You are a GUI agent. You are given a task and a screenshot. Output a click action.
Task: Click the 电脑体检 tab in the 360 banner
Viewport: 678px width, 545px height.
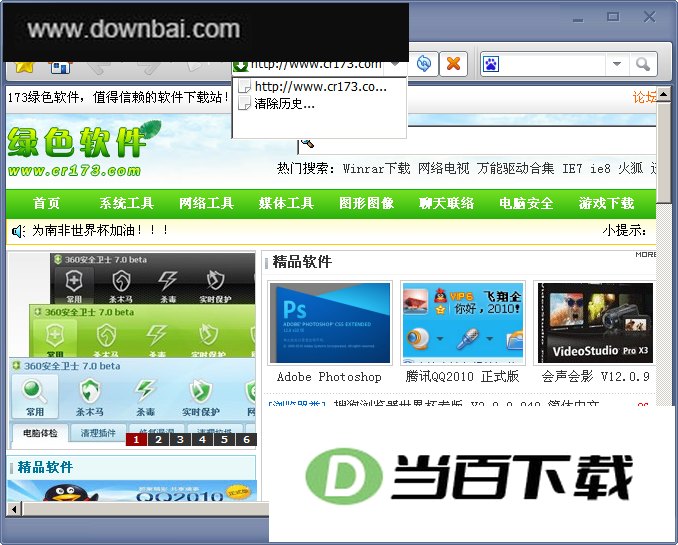pyautogui.click(x=40, y=433)
